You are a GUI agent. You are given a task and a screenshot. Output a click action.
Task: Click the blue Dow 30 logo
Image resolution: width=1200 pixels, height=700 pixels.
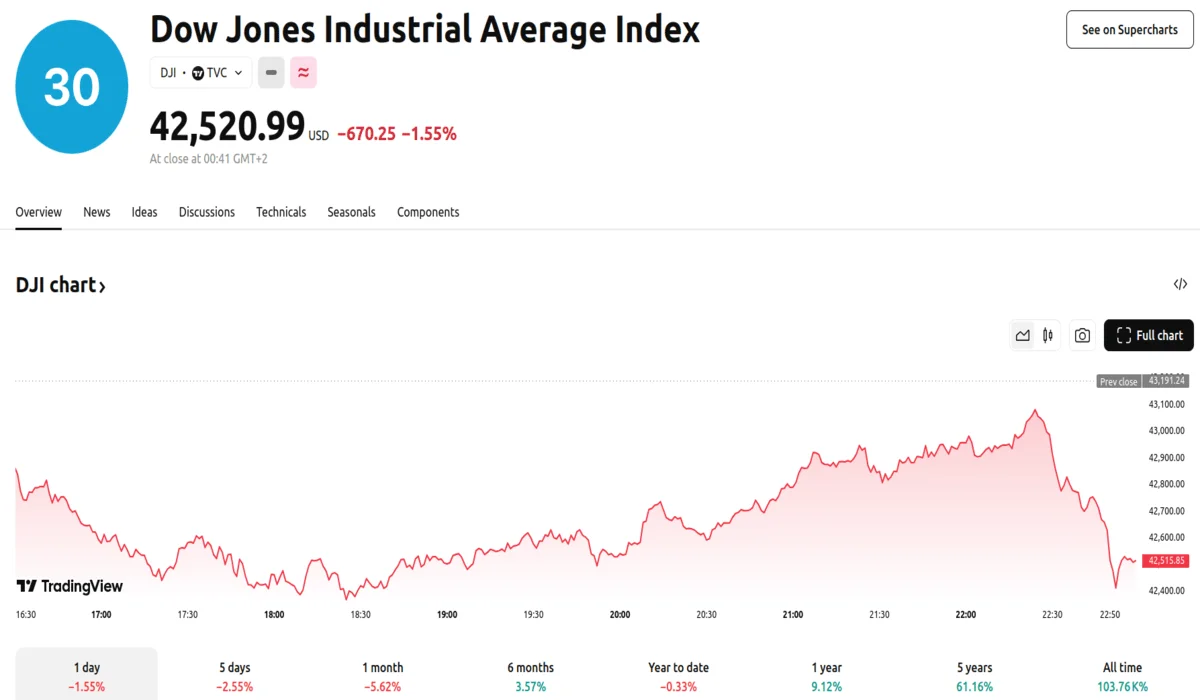(72, 87)
